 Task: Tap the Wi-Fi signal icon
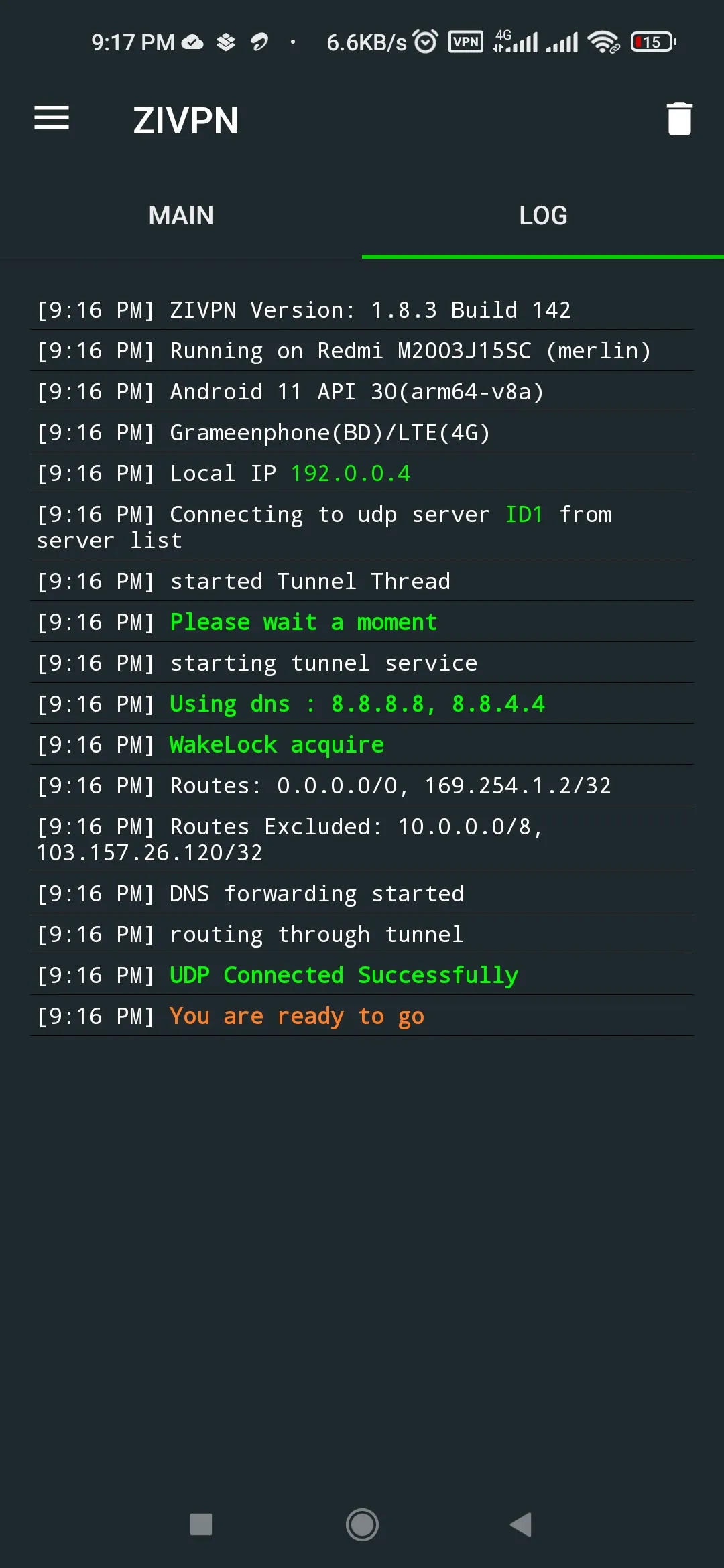click(x=602, y=41)
